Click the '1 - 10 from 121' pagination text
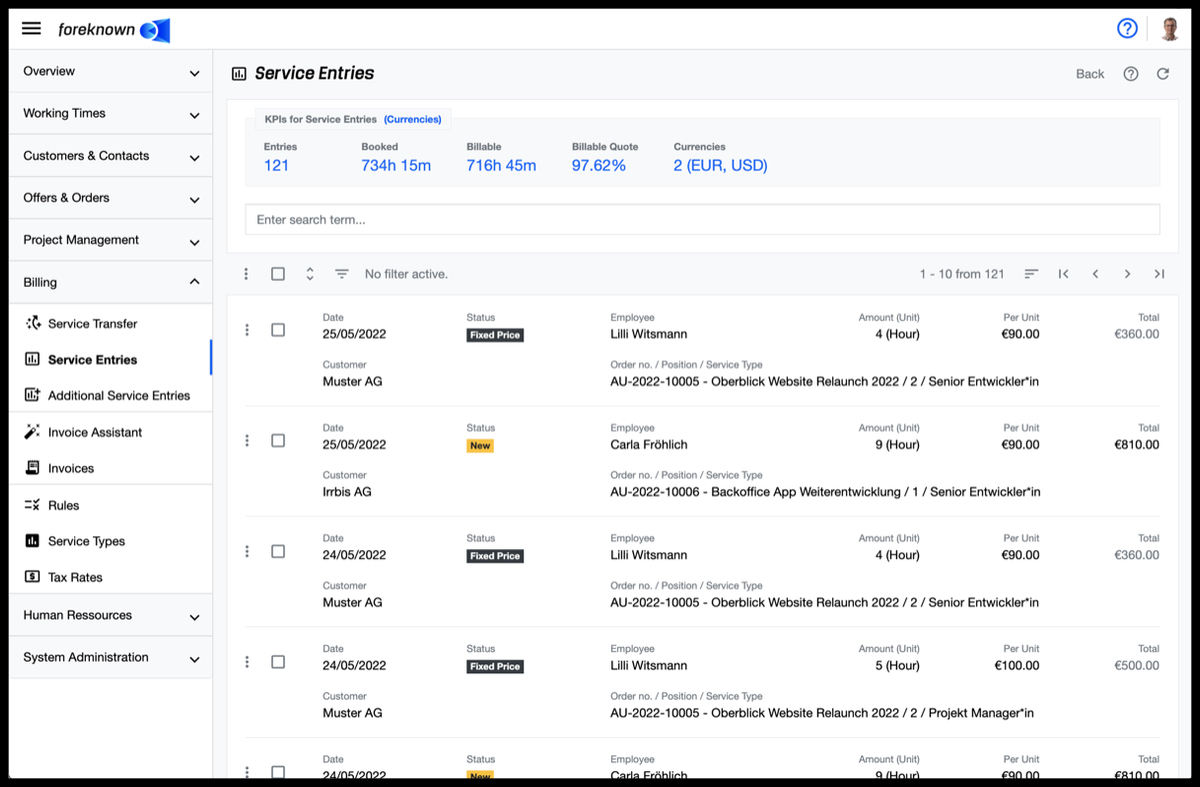The image size is (1200, 787). (962, 274)
